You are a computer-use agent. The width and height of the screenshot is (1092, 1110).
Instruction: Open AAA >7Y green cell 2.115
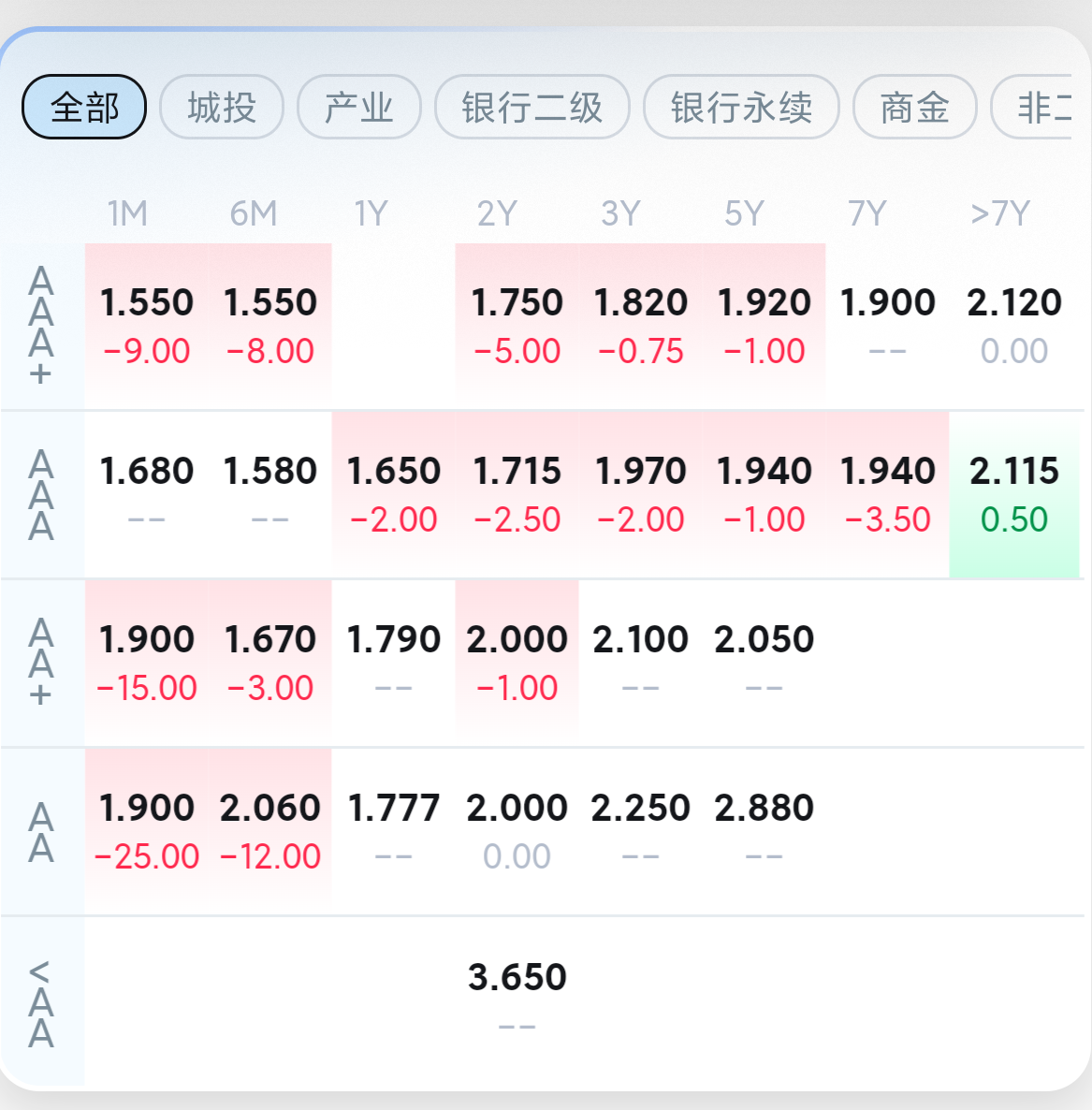[x=1014, y=495]
